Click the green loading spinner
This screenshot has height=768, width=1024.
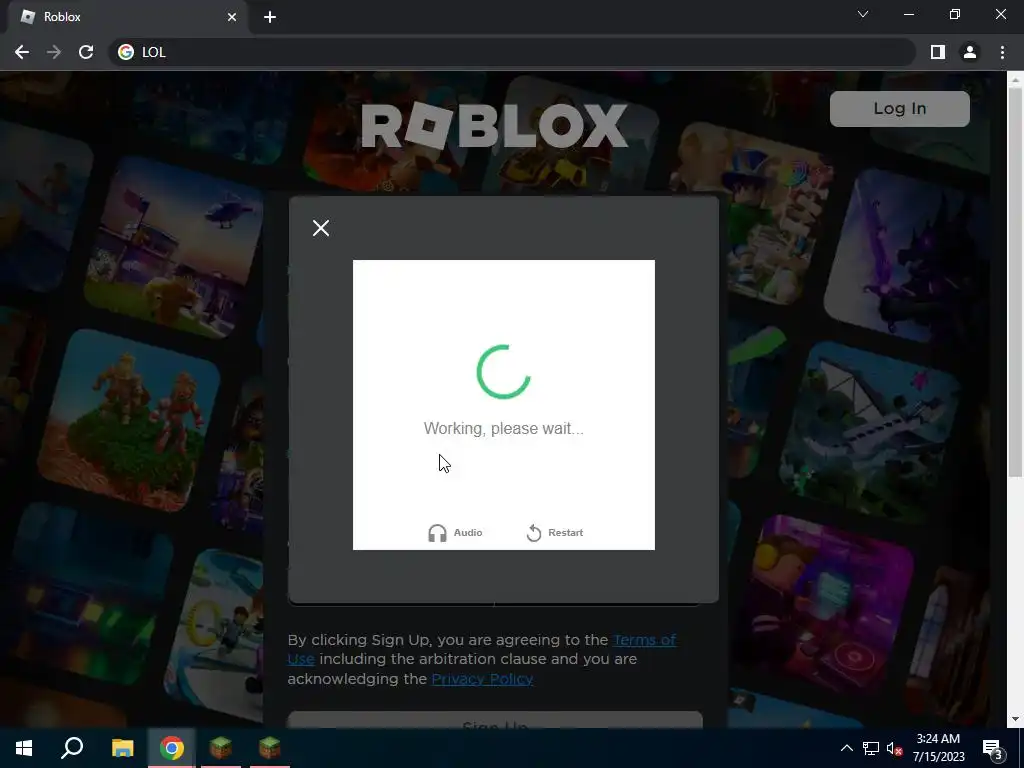pyautogui.click(x=504, y=372)
